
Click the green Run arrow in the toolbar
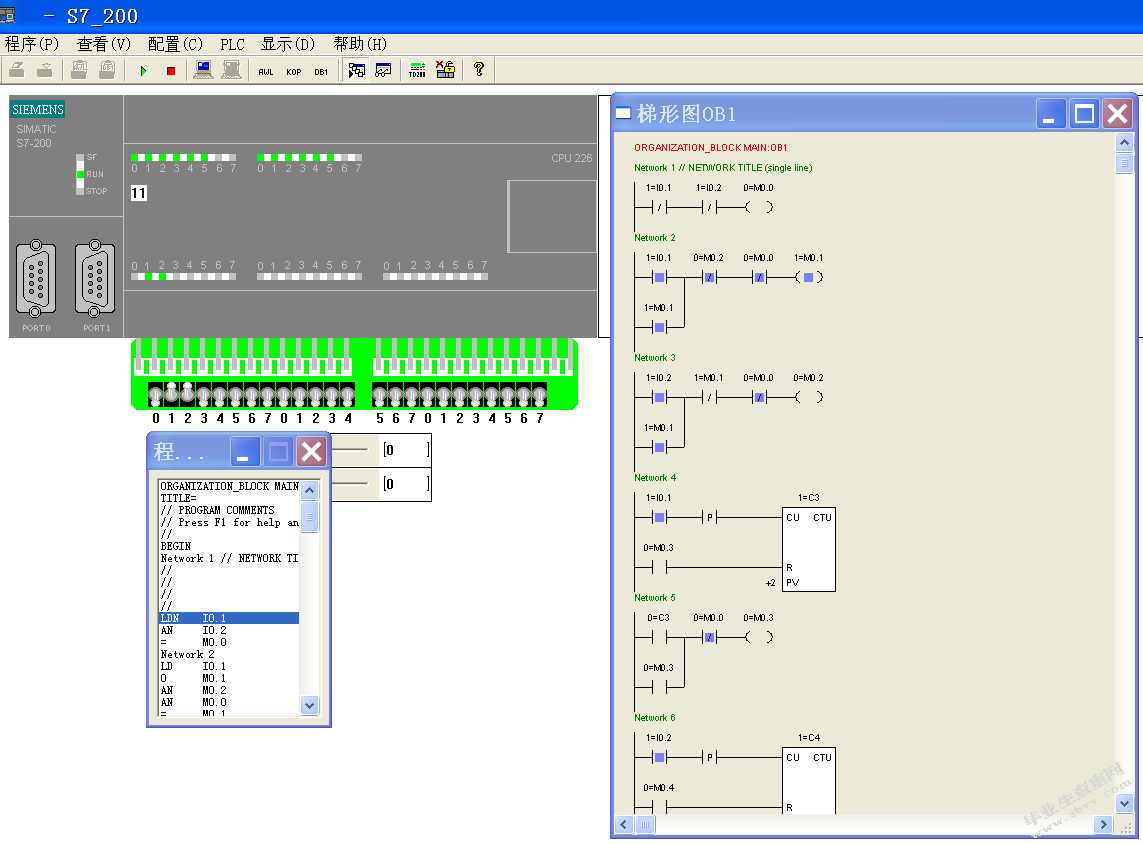(144, 71)
